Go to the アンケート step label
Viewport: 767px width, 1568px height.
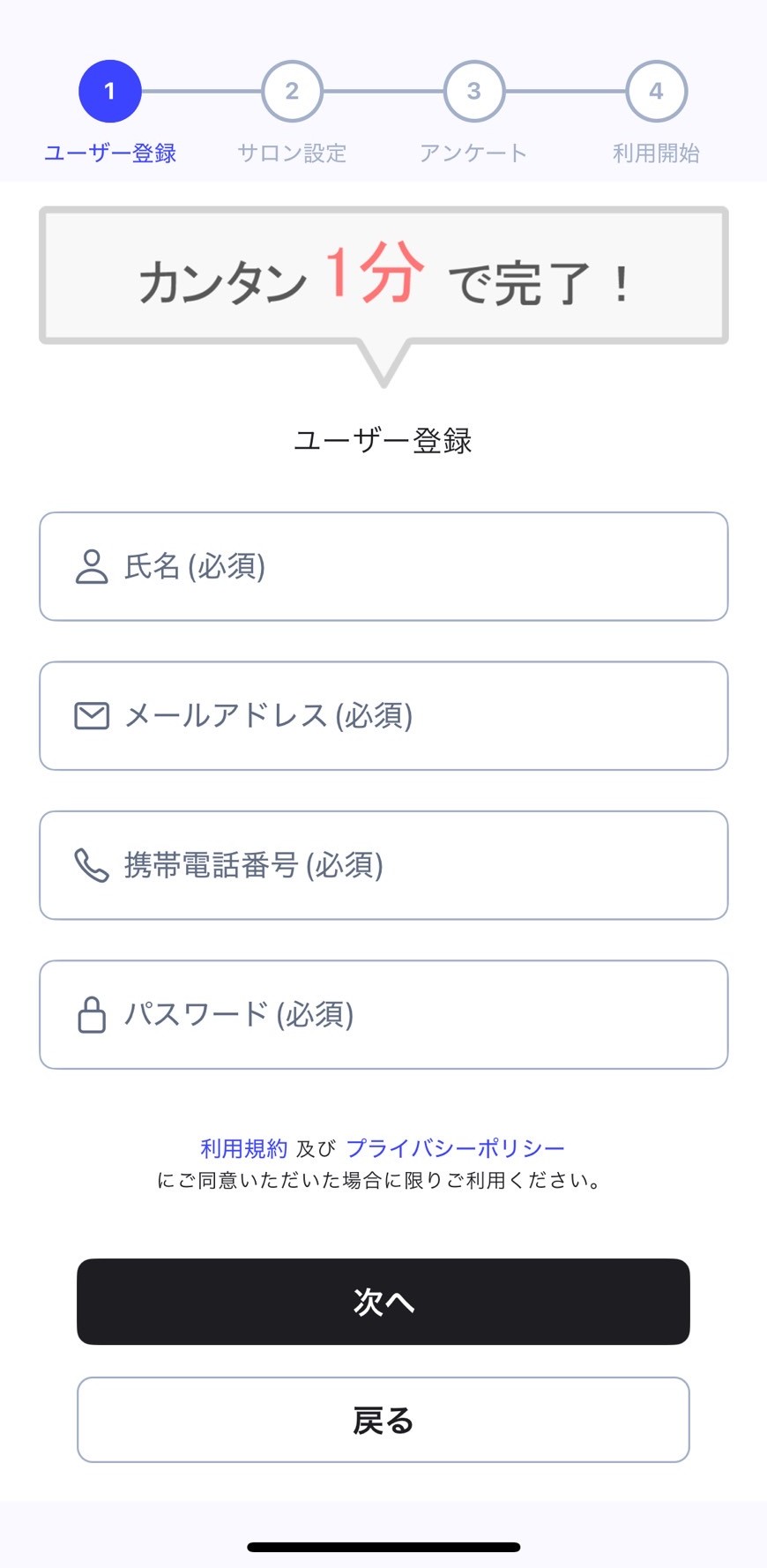473,153
